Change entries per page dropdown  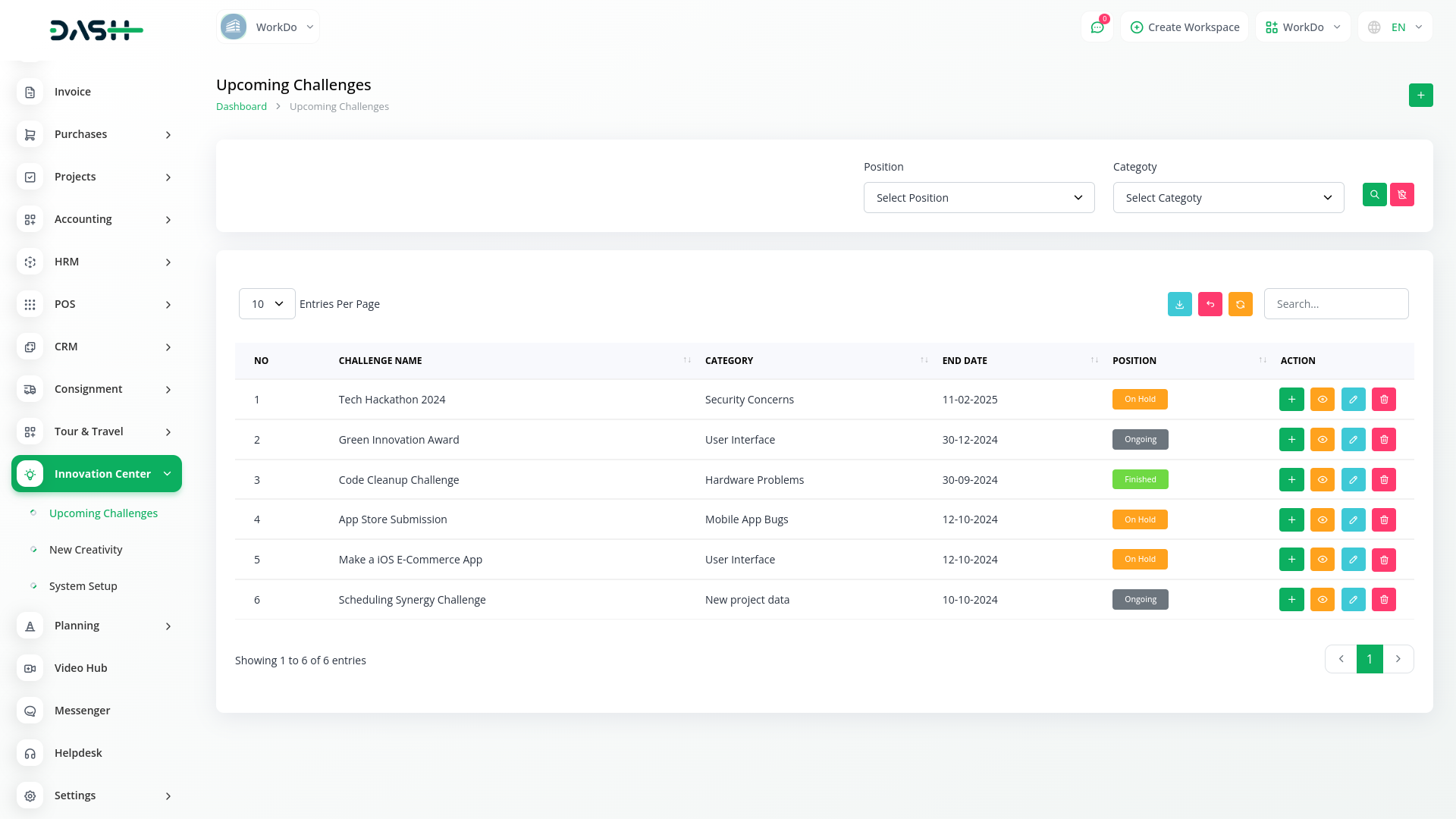(x=267, y=304)
